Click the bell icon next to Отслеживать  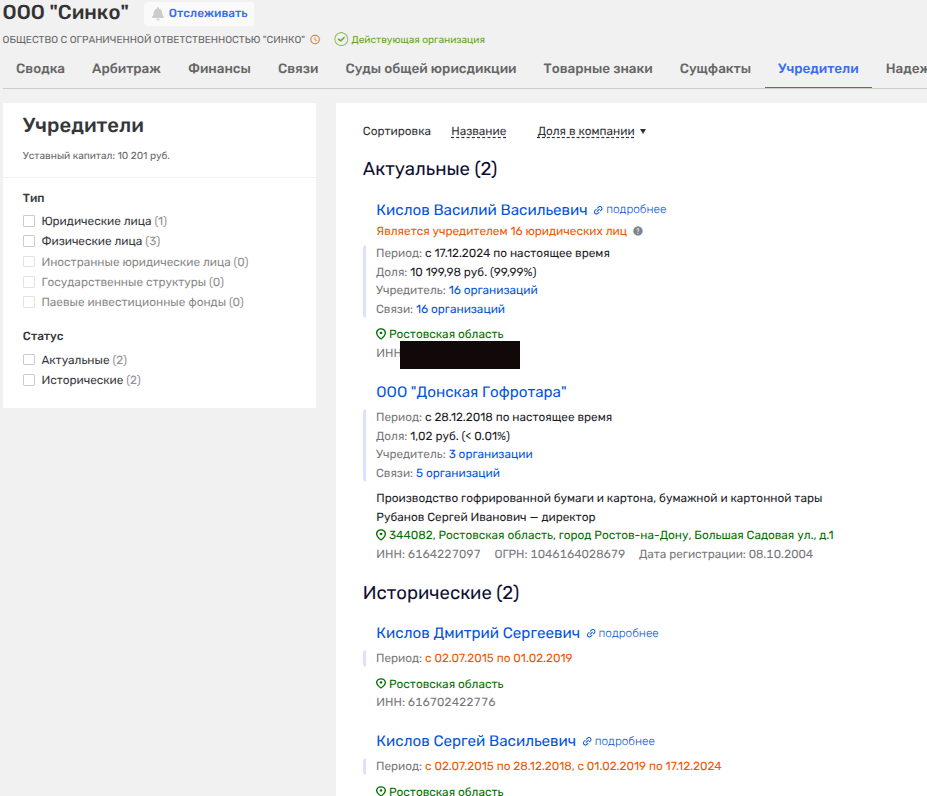(x=158, y=13)
